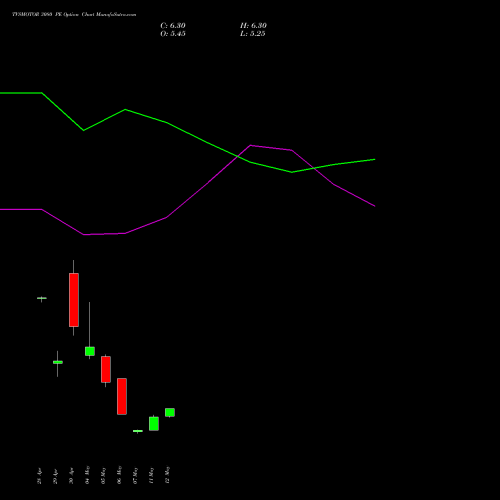Select the thin green candle for 07 May
This screenshot has height=500, width=500.
[x=138, y=431]
